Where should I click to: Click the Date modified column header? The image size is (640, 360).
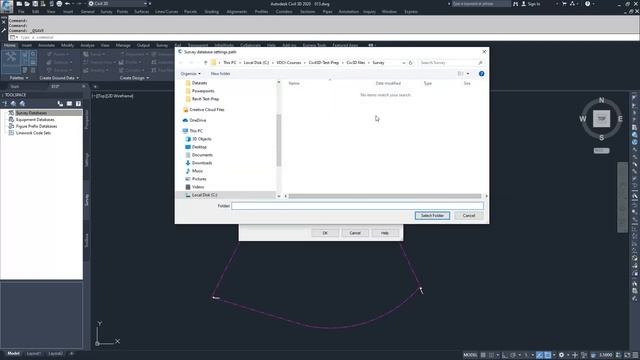(x=388, y=83)
